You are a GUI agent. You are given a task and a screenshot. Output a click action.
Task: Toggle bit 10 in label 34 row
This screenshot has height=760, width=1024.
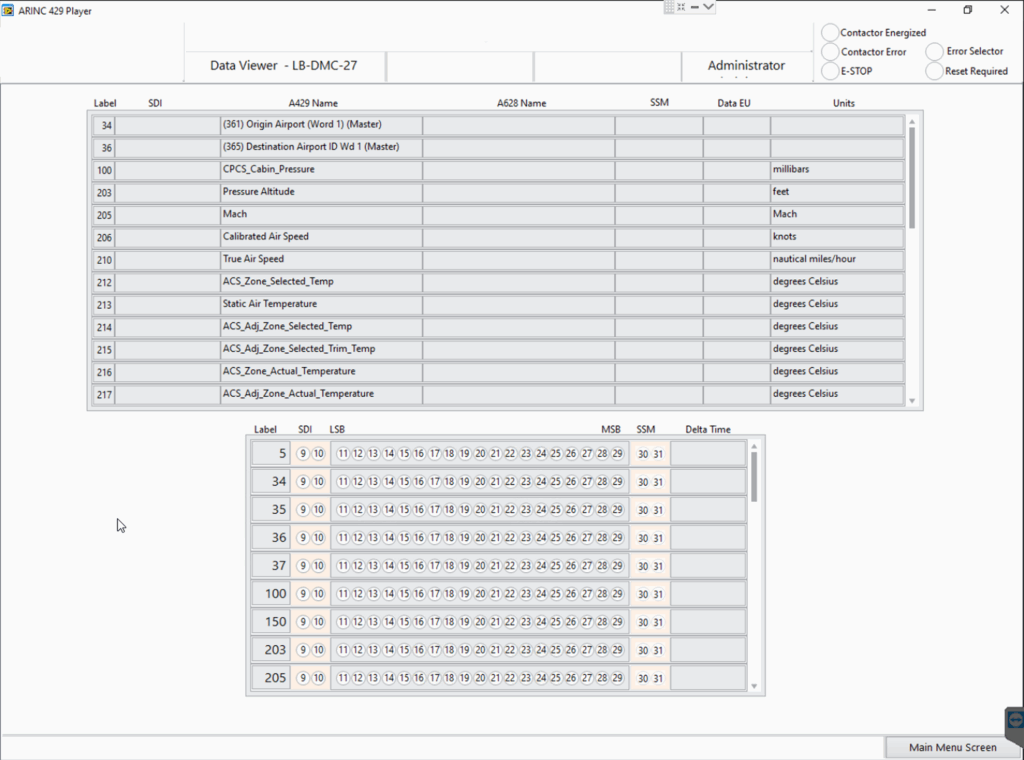318,482
